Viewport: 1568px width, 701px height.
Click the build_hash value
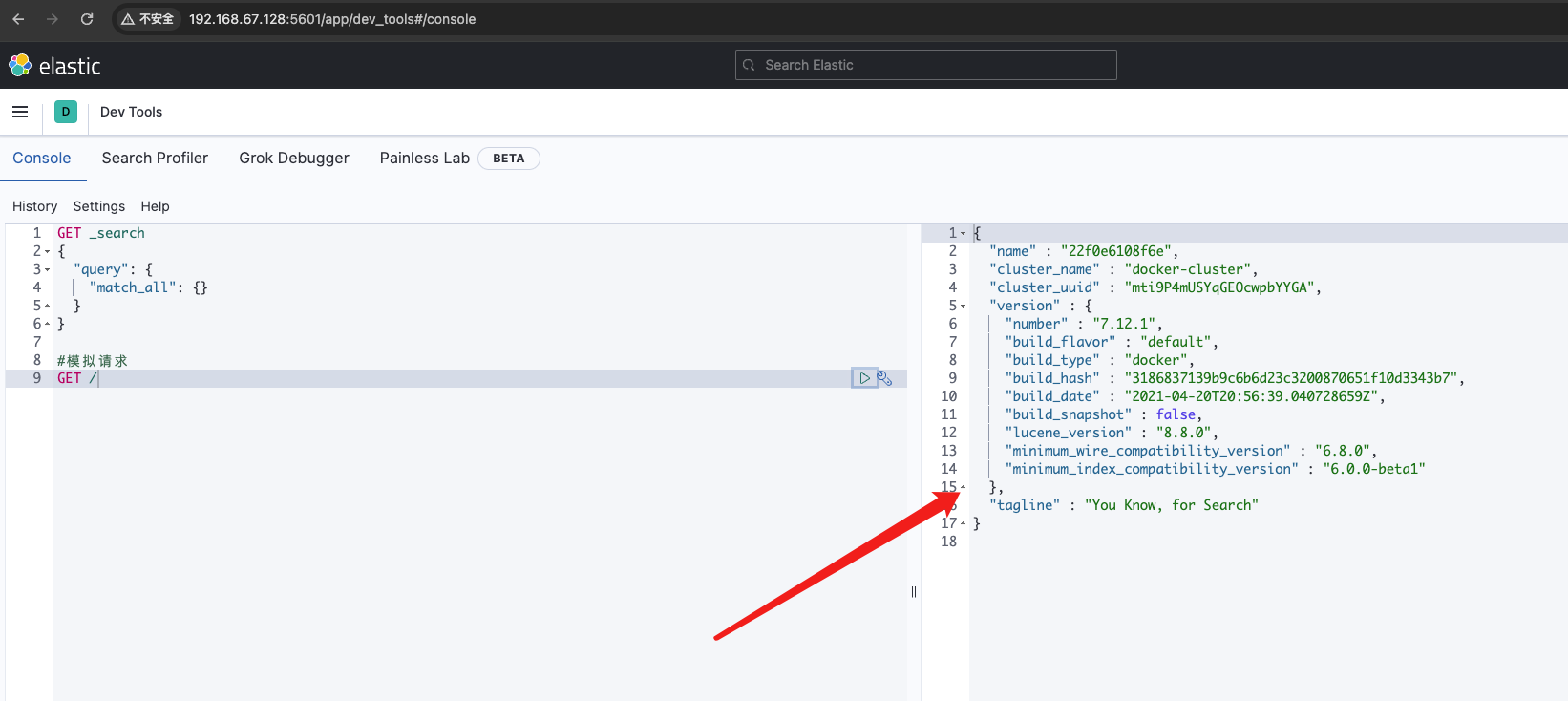[x=1291, y=378]
